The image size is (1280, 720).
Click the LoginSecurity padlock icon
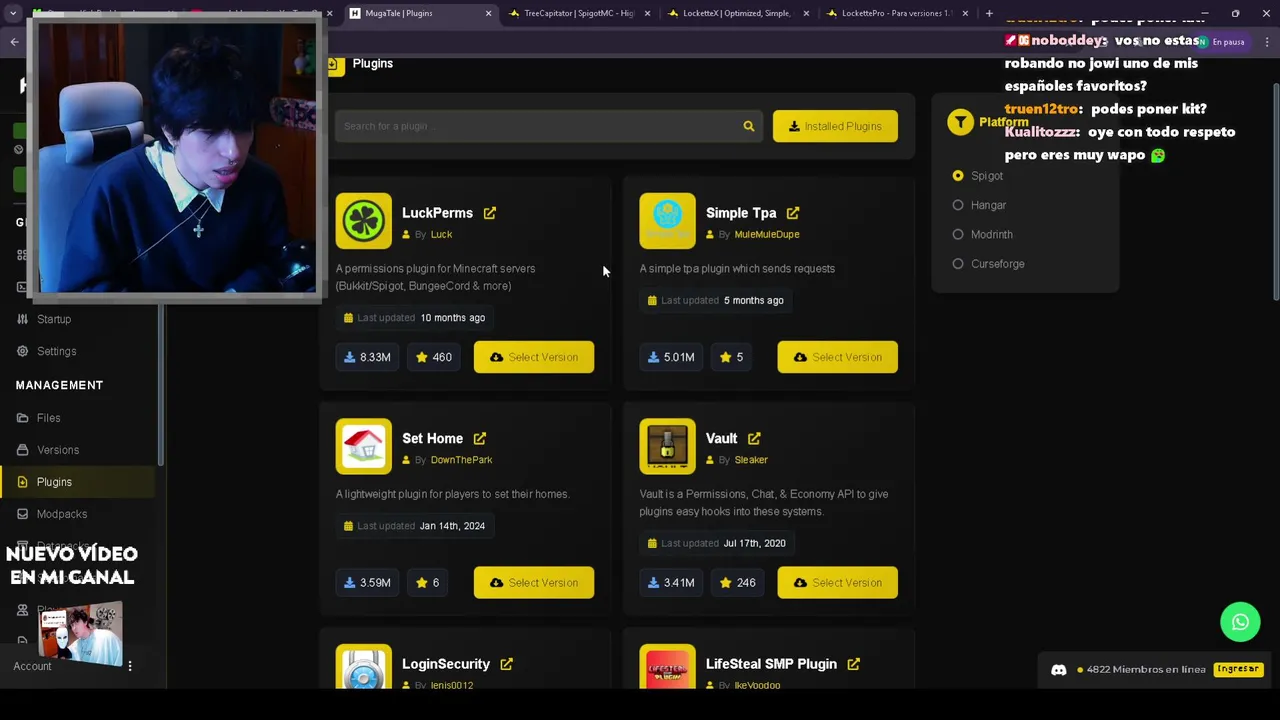tap(364, 667)
